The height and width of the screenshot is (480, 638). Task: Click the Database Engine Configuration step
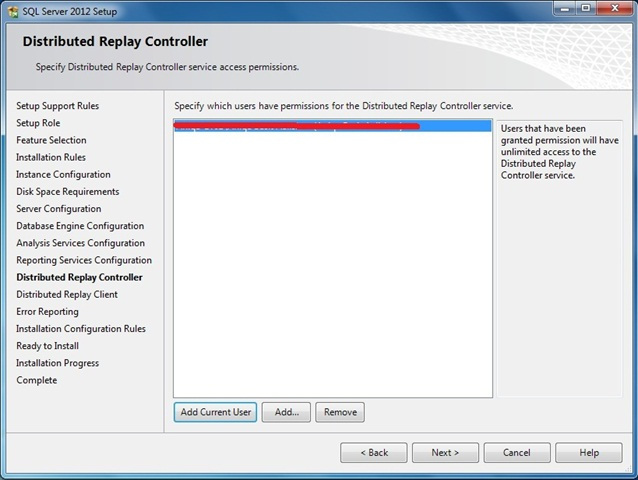[x=80, y=226]
